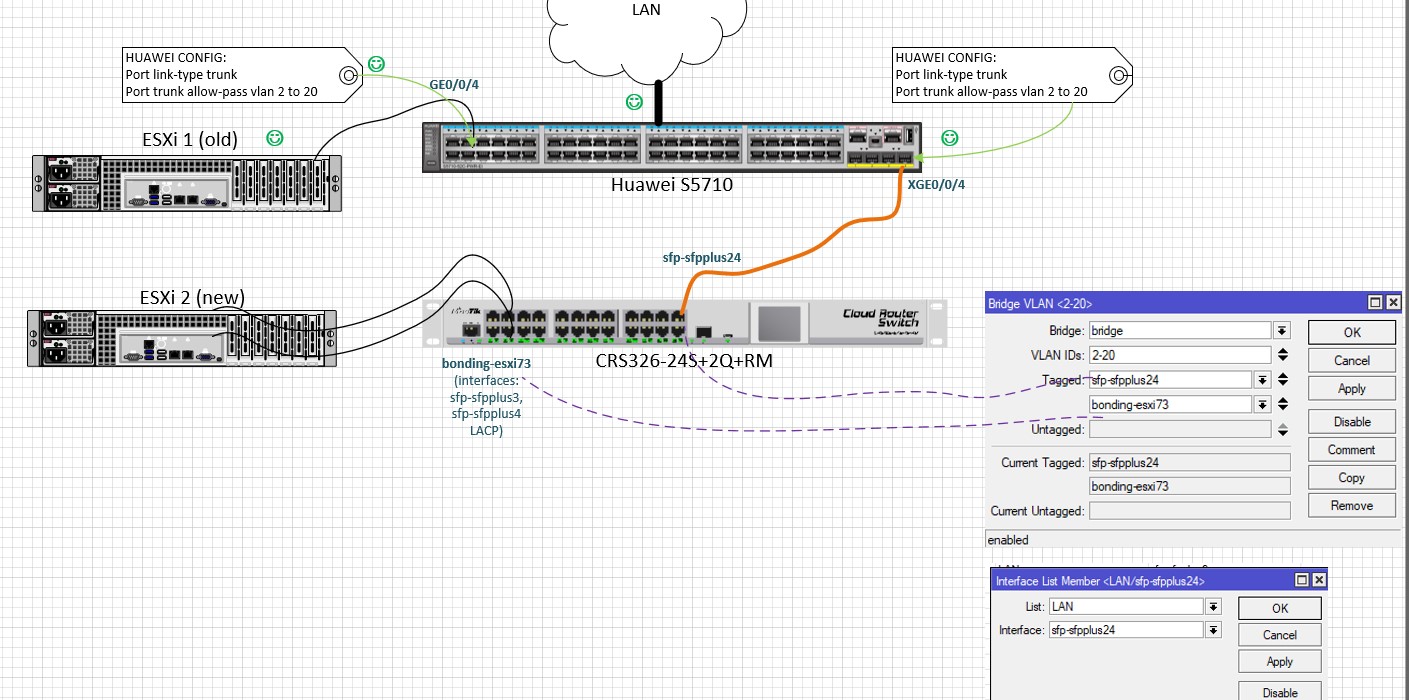Disable the Interface List Member entry
This screenshot has width=1409, height=700.
(x=1279, y=692)
